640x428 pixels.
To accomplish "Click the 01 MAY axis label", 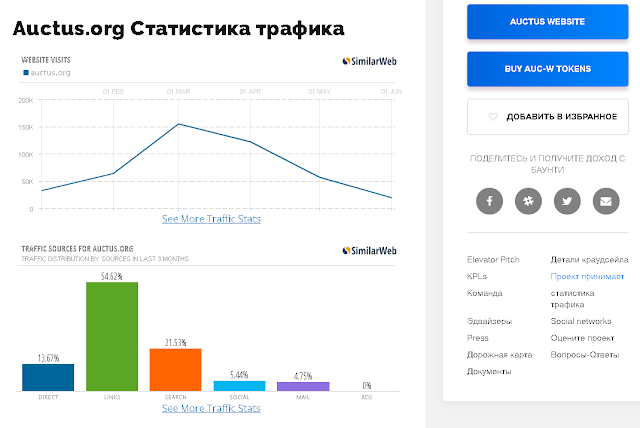I will click(x=319, y=91).
